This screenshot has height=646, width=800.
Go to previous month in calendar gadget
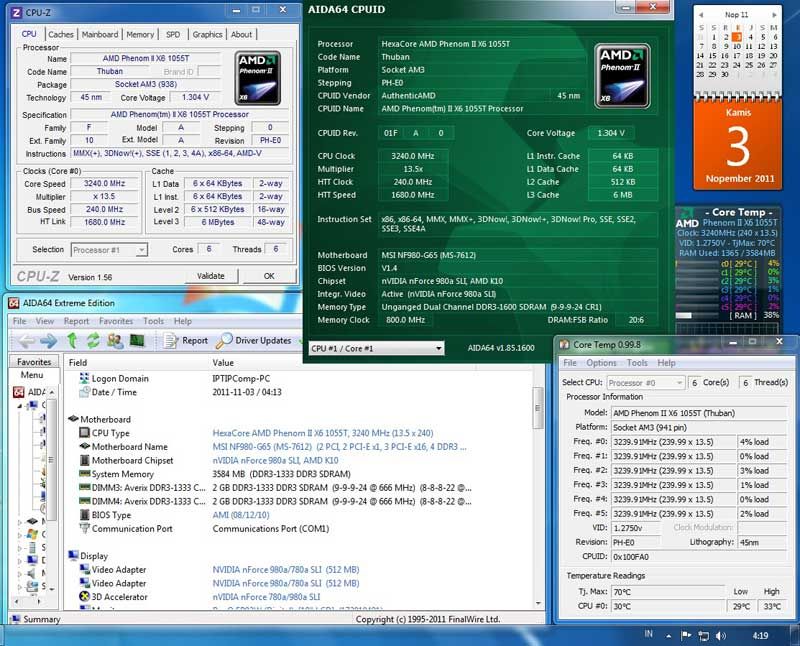701,15
